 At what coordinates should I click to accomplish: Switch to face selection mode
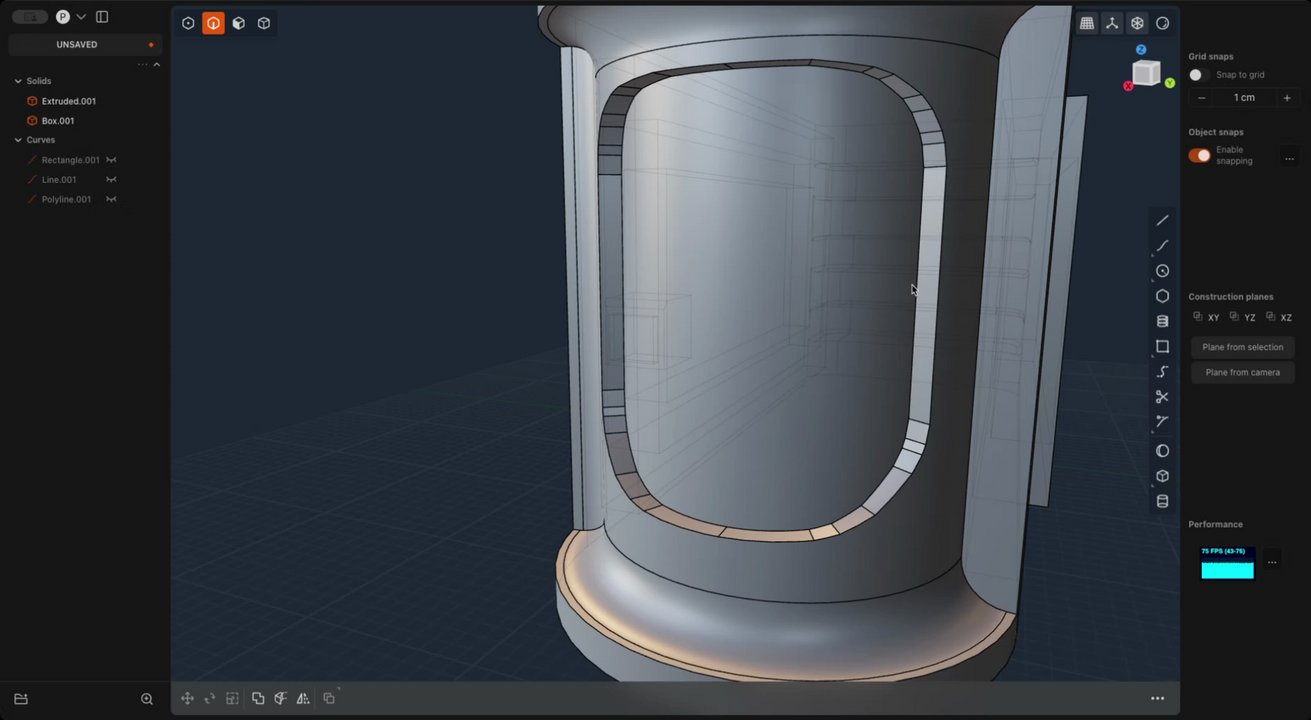pyautogui.click(x=238, y=23)
